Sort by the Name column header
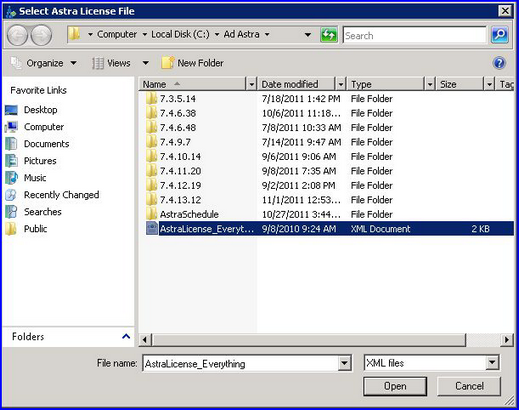The width and height of the screenshot is (519, 410). pos(193,84)
